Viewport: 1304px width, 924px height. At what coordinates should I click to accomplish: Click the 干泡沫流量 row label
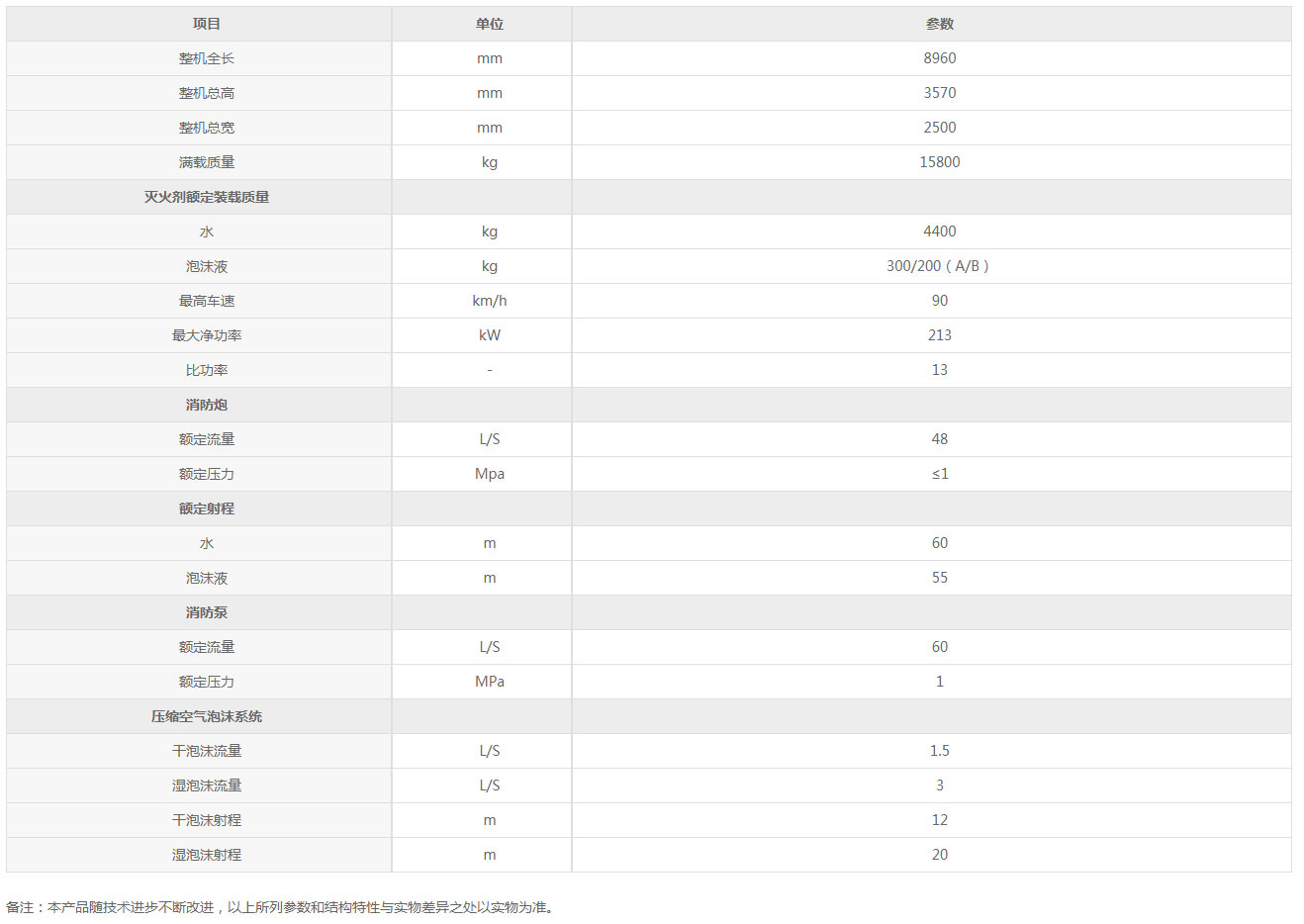pyautogui.click(x=207, y=751)
